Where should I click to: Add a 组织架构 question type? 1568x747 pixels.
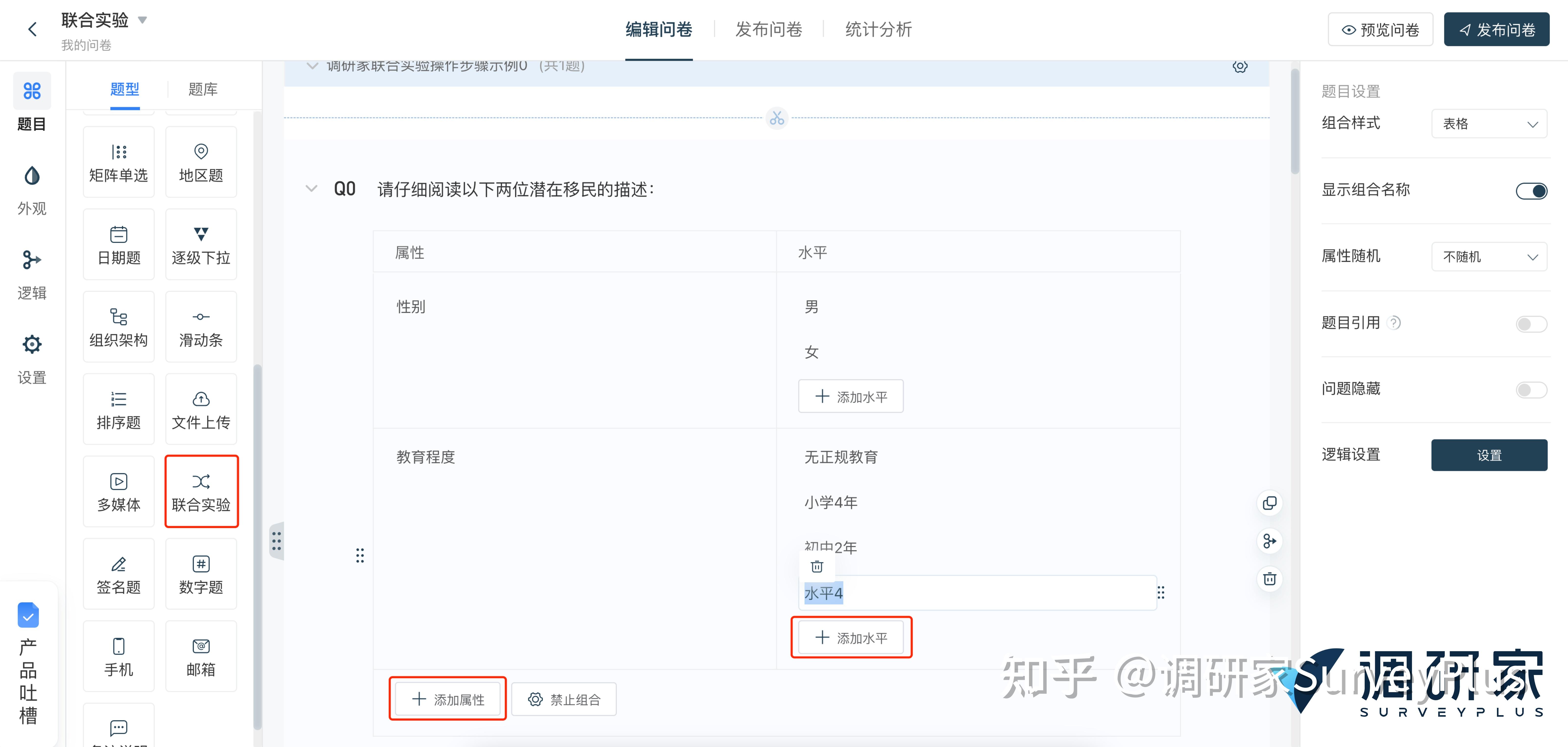(119, 327)
